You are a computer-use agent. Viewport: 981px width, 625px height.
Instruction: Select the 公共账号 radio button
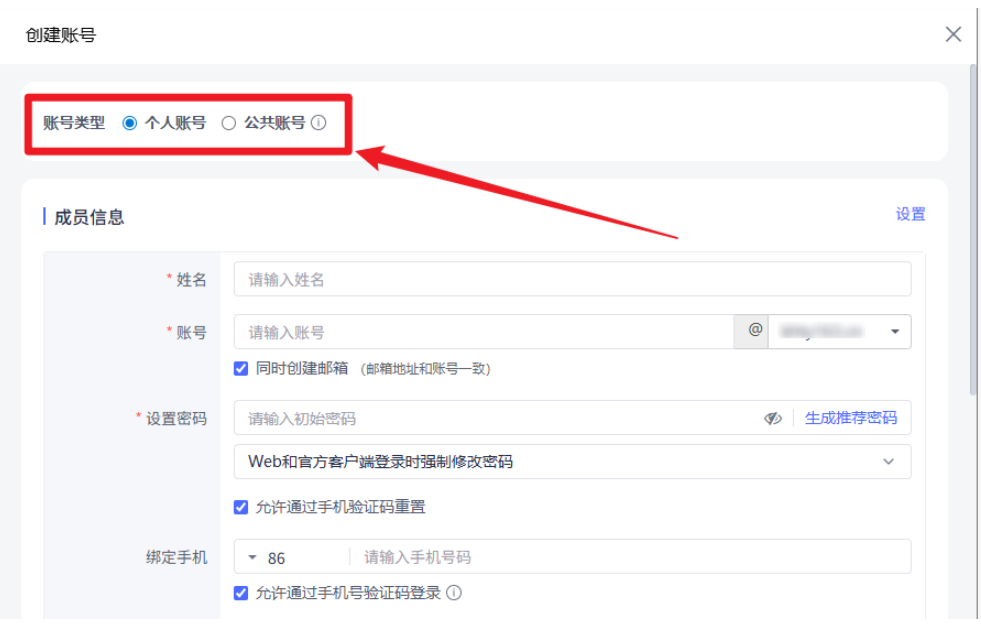(x=229, y=123)
